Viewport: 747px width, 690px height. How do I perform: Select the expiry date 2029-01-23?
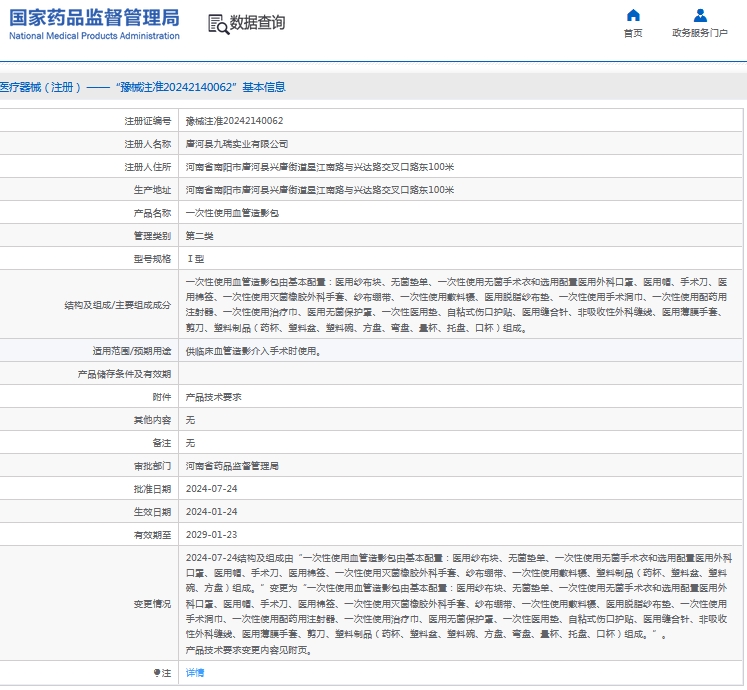click(212, 535)
